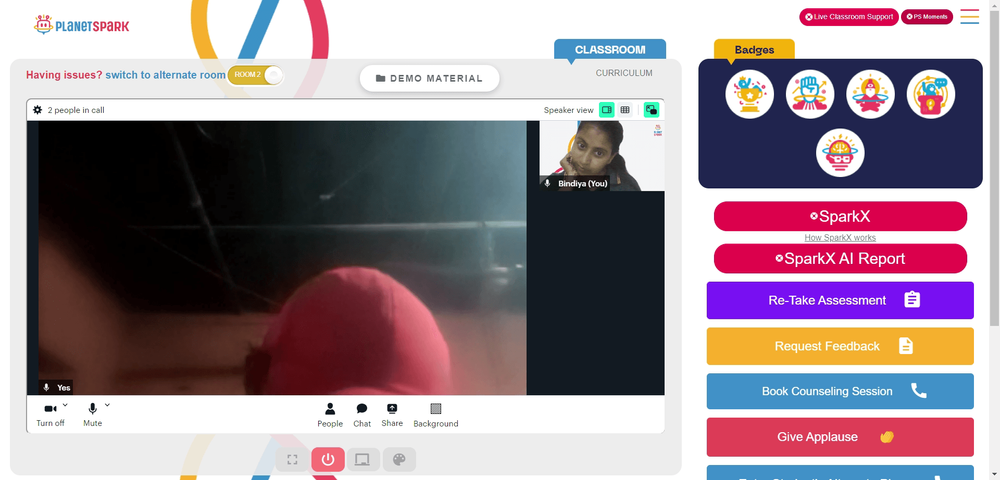The image size is (1000, 480).
Task: Click Live Classroom Support button
Action: [x=849, y=17]
